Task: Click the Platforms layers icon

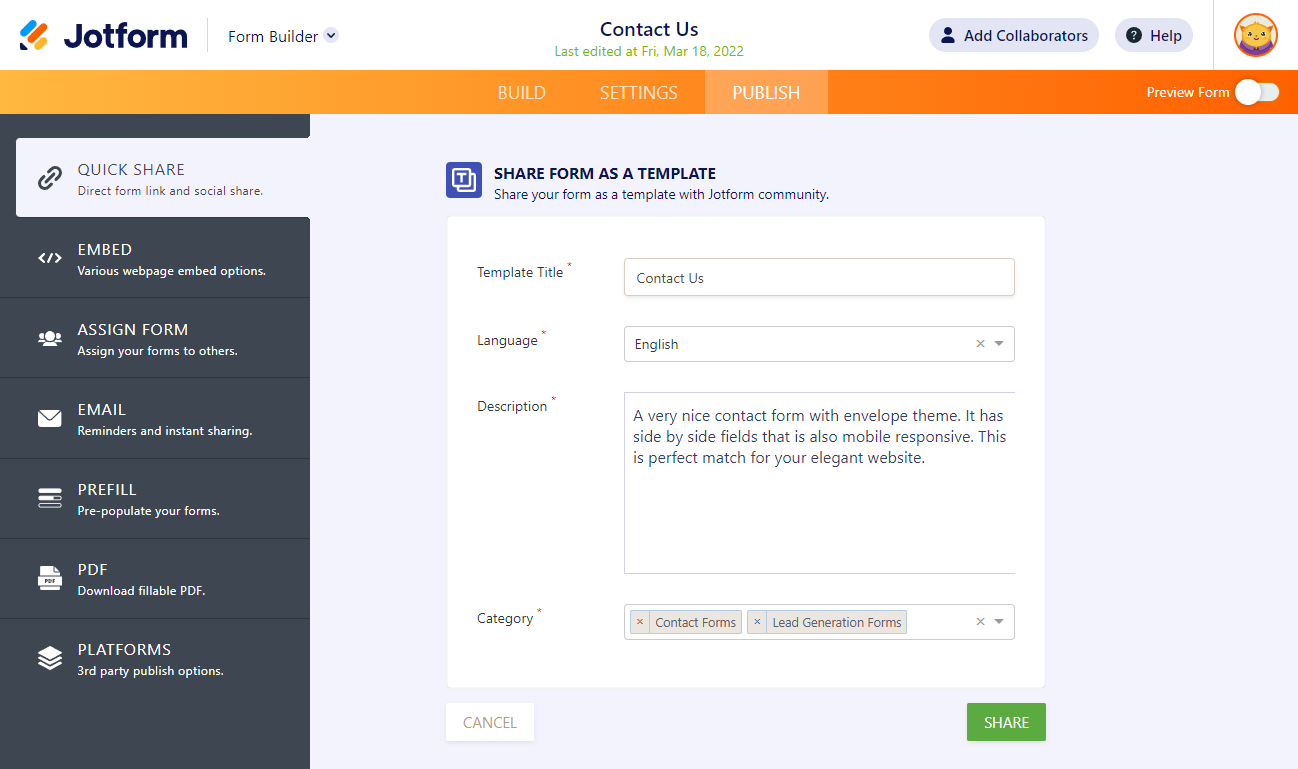Action: [50, 658]
